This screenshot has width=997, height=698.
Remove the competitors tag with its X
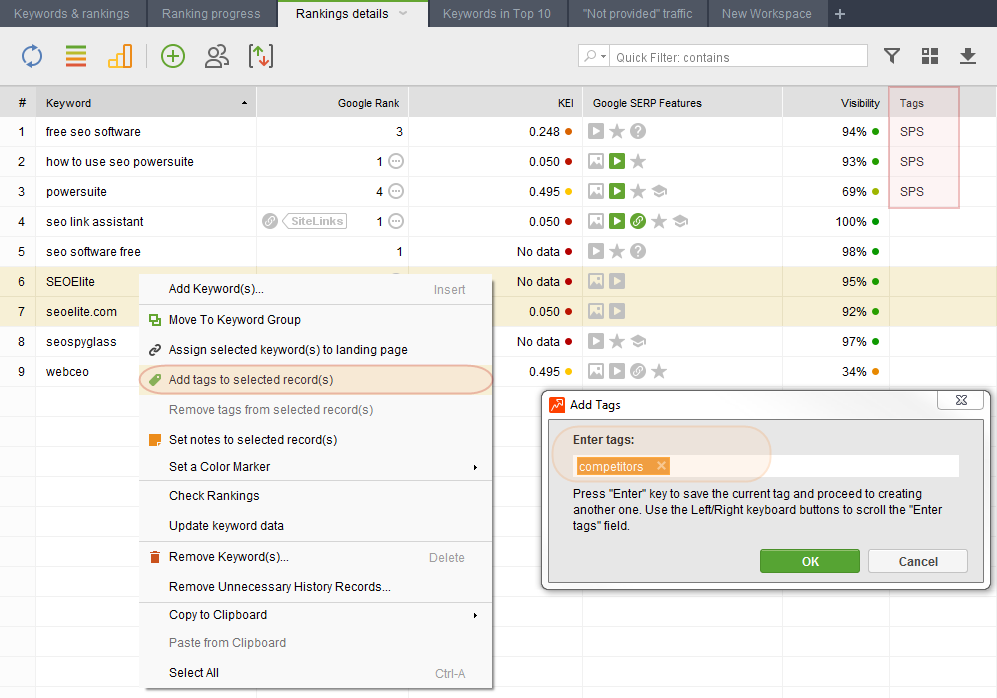[661, 466]
